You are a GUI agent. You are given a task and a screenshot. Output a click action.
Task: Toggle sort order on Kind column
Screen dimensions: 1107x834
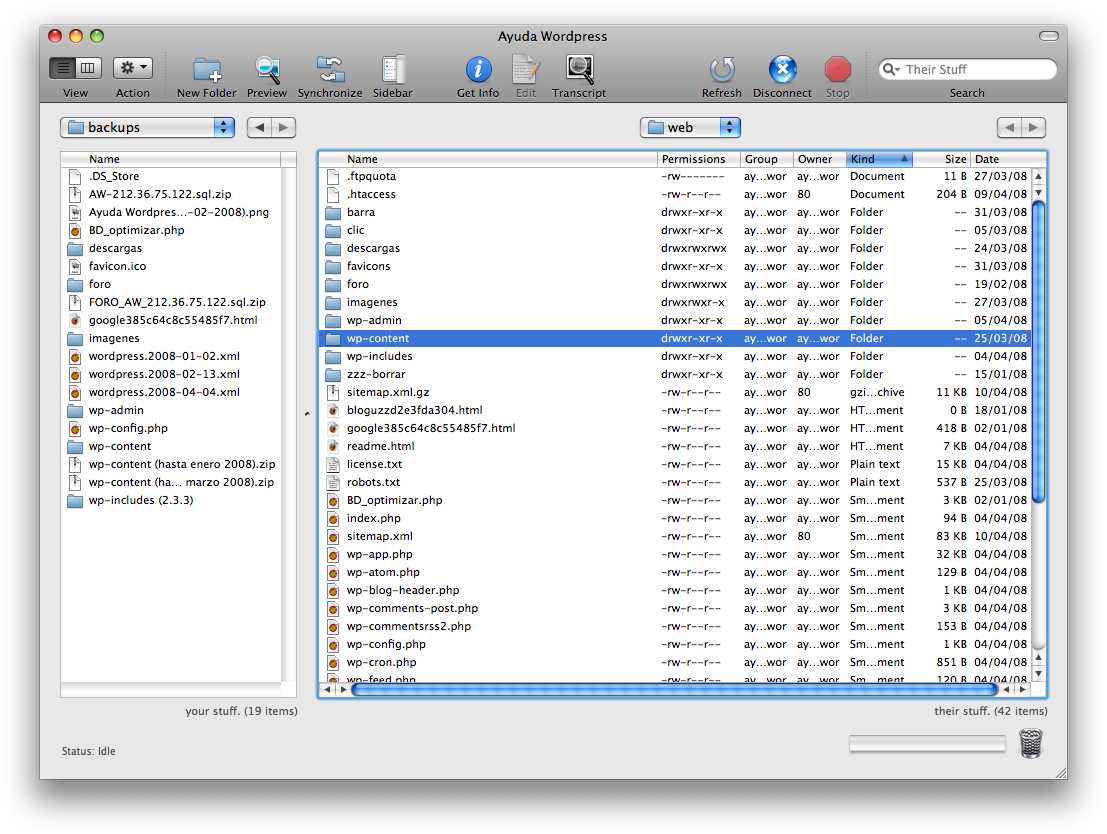click(878, 159)
